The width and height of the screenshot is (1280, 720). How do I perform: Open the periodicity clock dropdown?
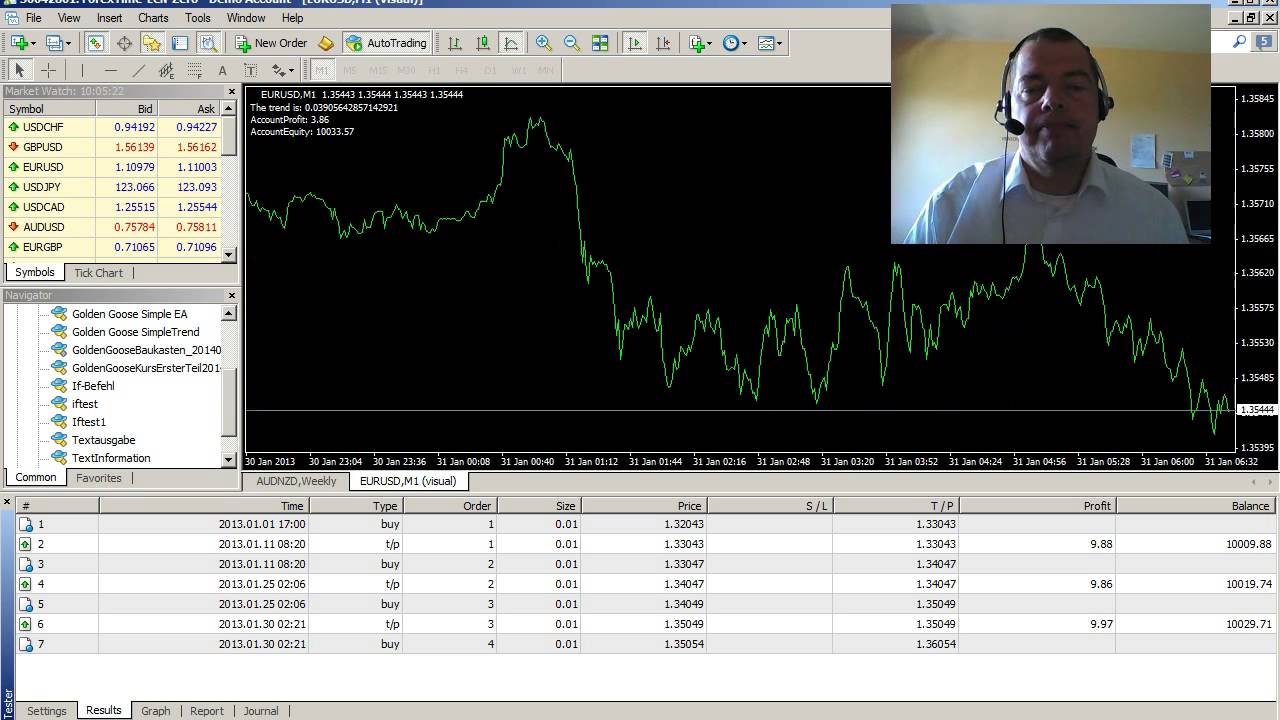735,43
